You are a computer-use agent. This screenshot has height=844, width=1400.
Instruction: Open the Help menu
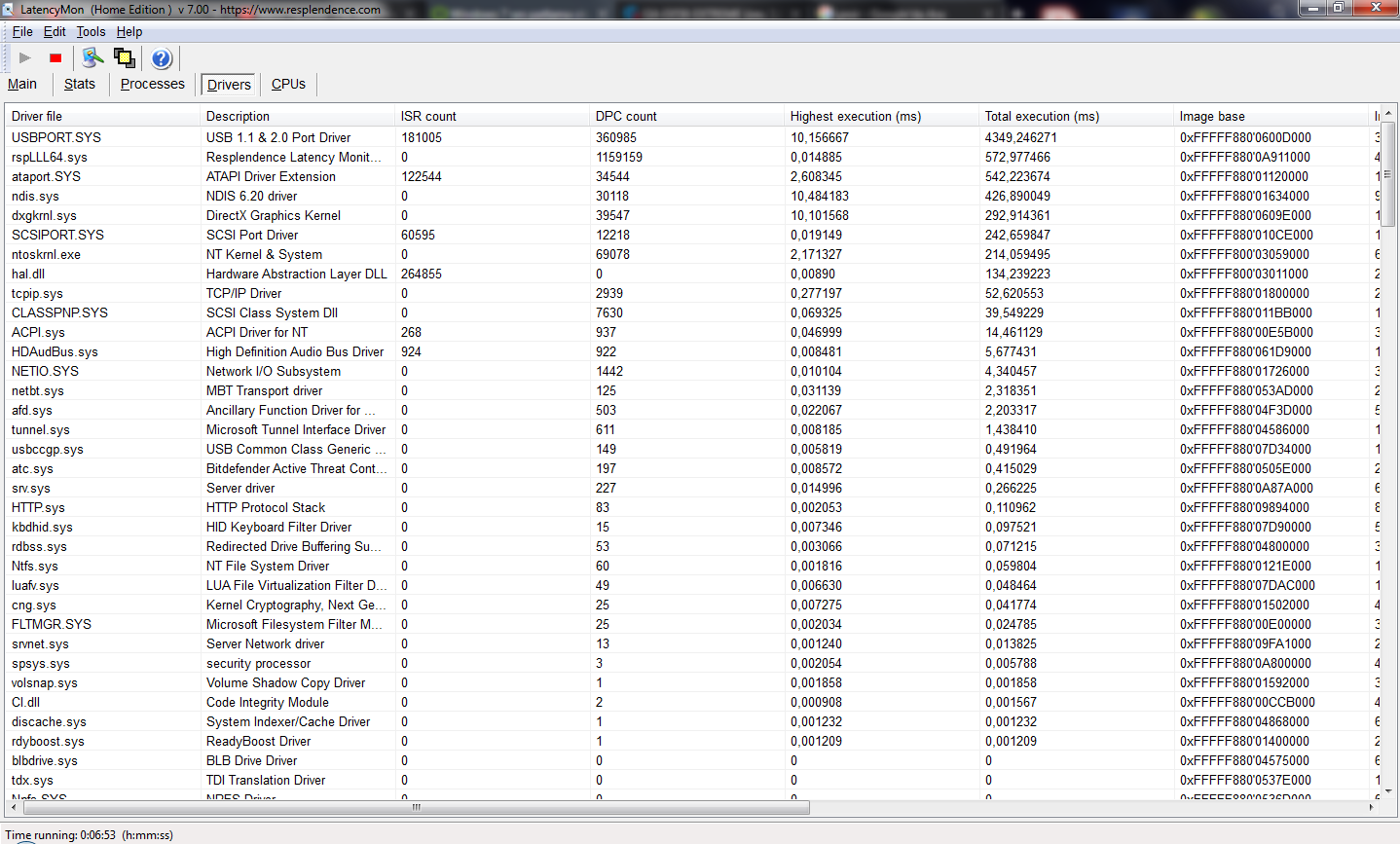pyautogui.click(x=129, y=32)
